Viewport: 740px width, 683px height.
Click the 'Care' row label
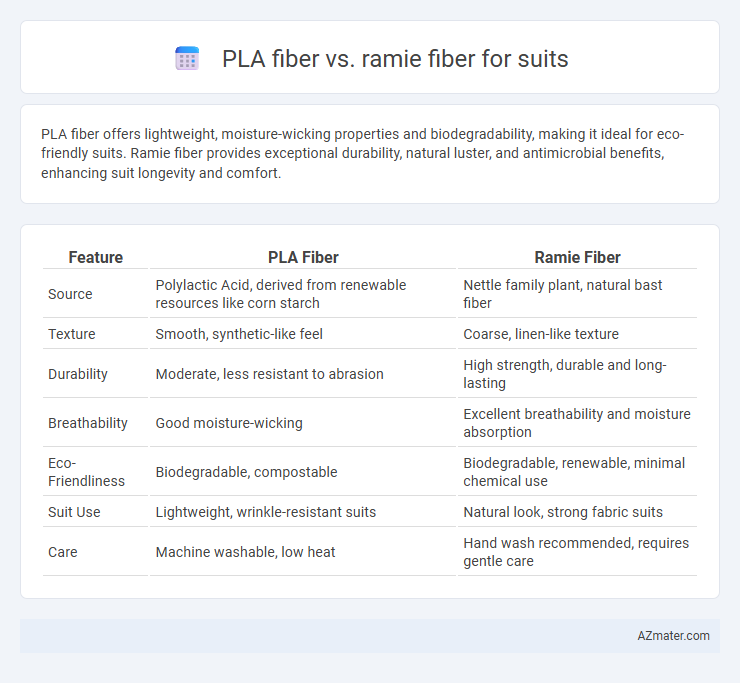[63, 552]
